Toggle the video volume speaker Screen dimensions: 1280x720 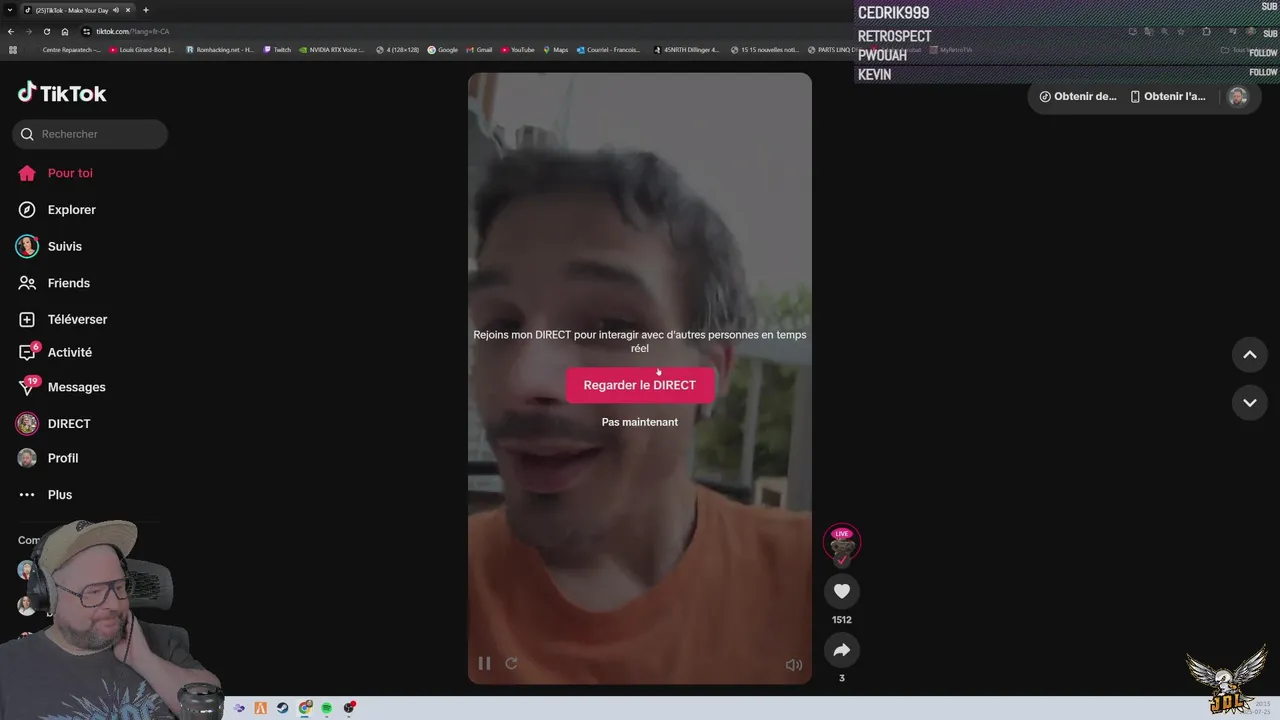pyautogui.click(x=794, y=664)
